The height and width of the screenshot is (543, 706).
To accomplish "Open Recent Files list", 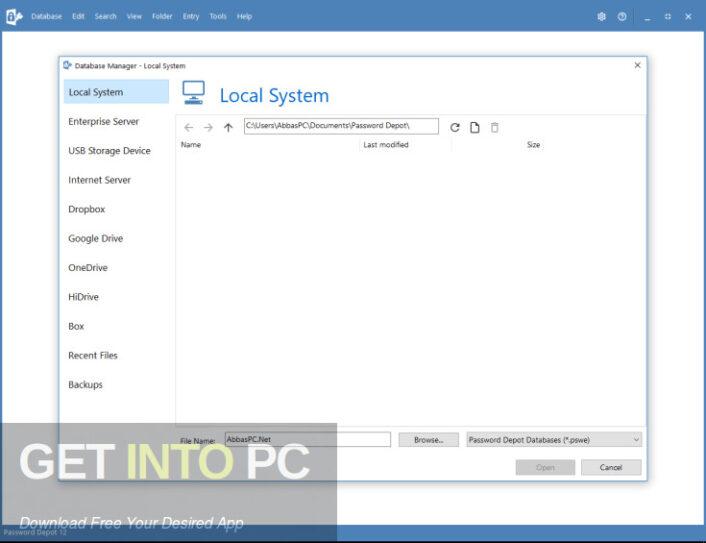I will pyautogui.click(x=93, y=356).
